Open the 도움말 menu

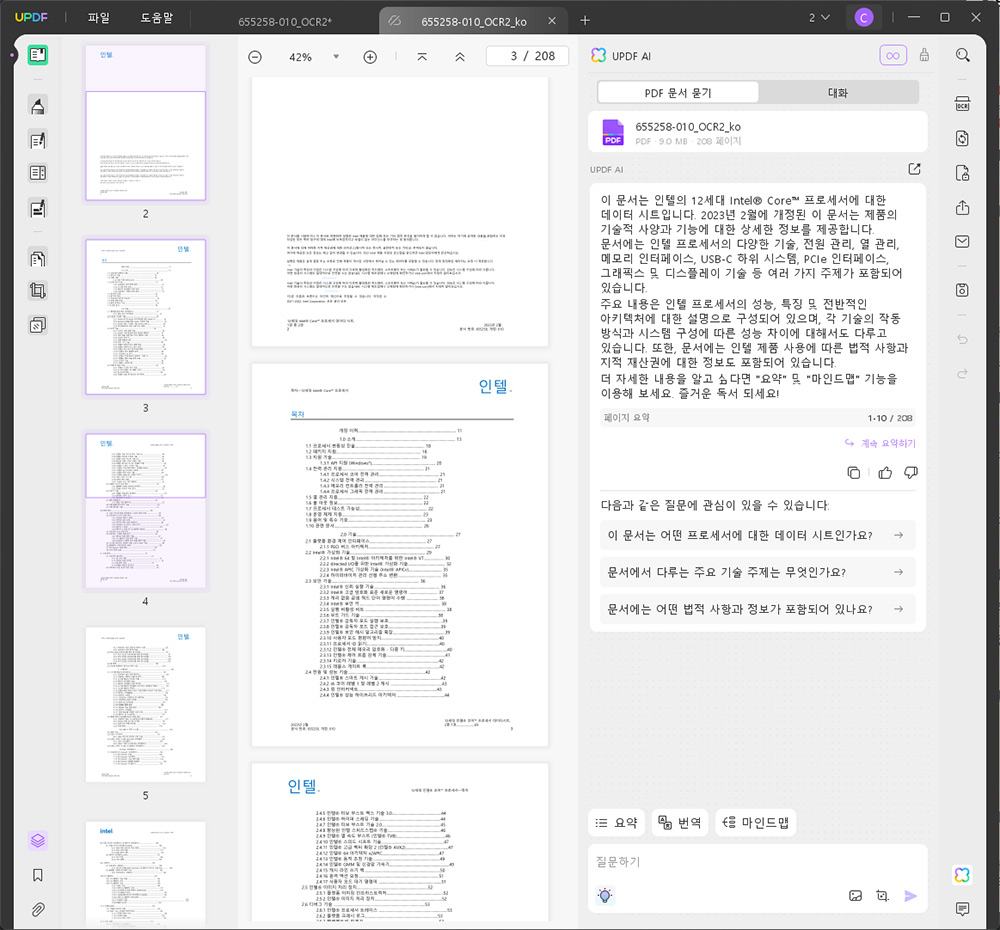pos(157,18)
